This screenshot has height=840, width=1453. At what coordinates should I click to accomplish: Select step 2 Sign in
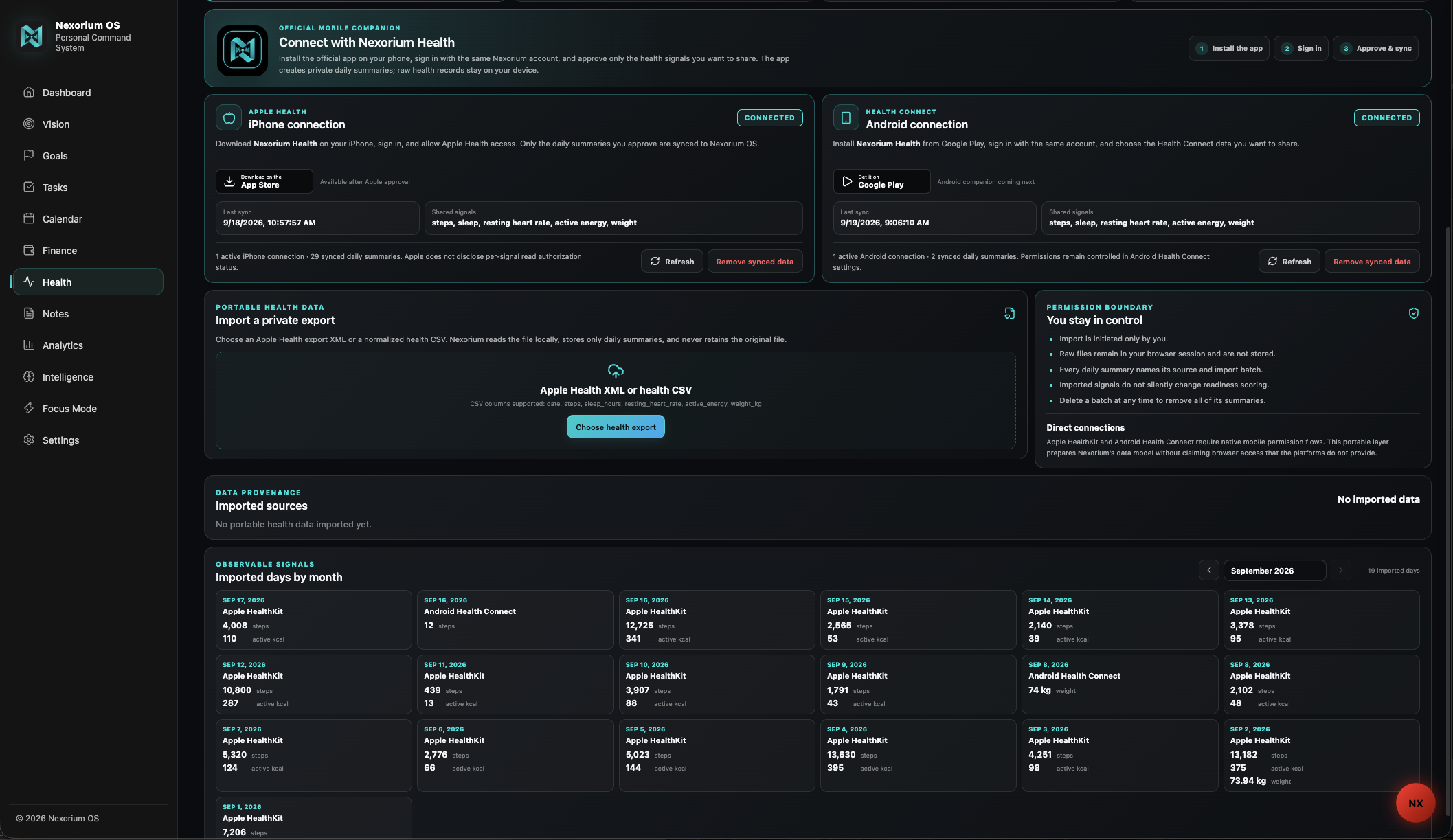click(1300, 48)
